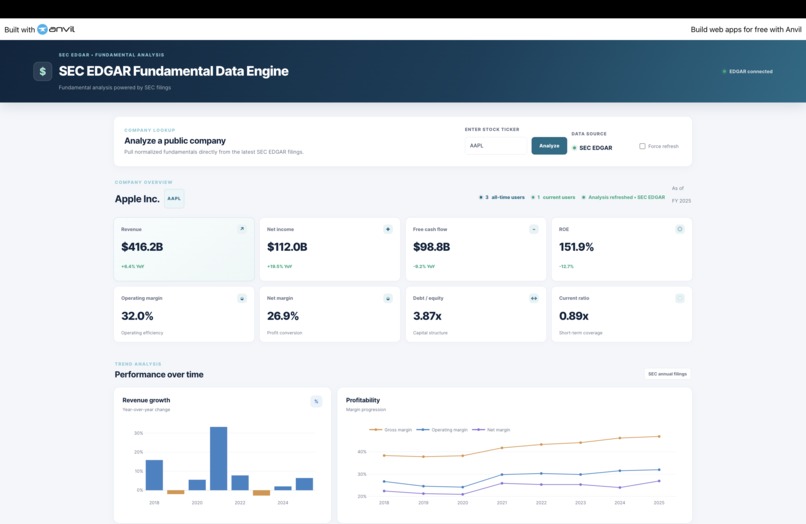Click the tallest blue bar in Revenue growth chart

coord(218,458)
